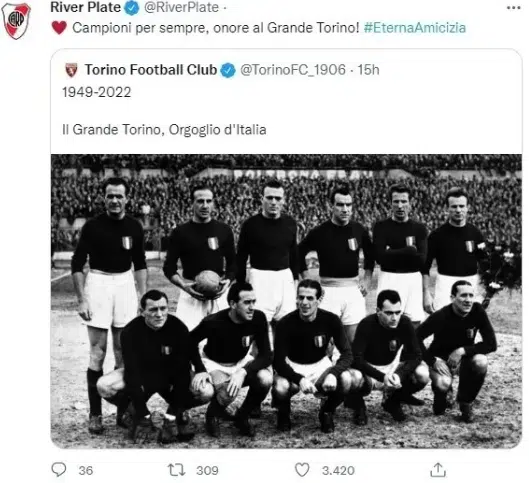Click the River Plate profile avatar
The width and height of the screenshot is (529, 483).
point(16,21)
